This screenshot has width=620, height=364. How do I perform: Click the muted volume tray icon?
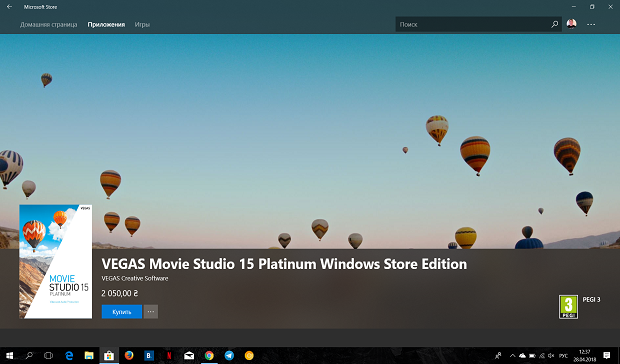click(552, 356)
